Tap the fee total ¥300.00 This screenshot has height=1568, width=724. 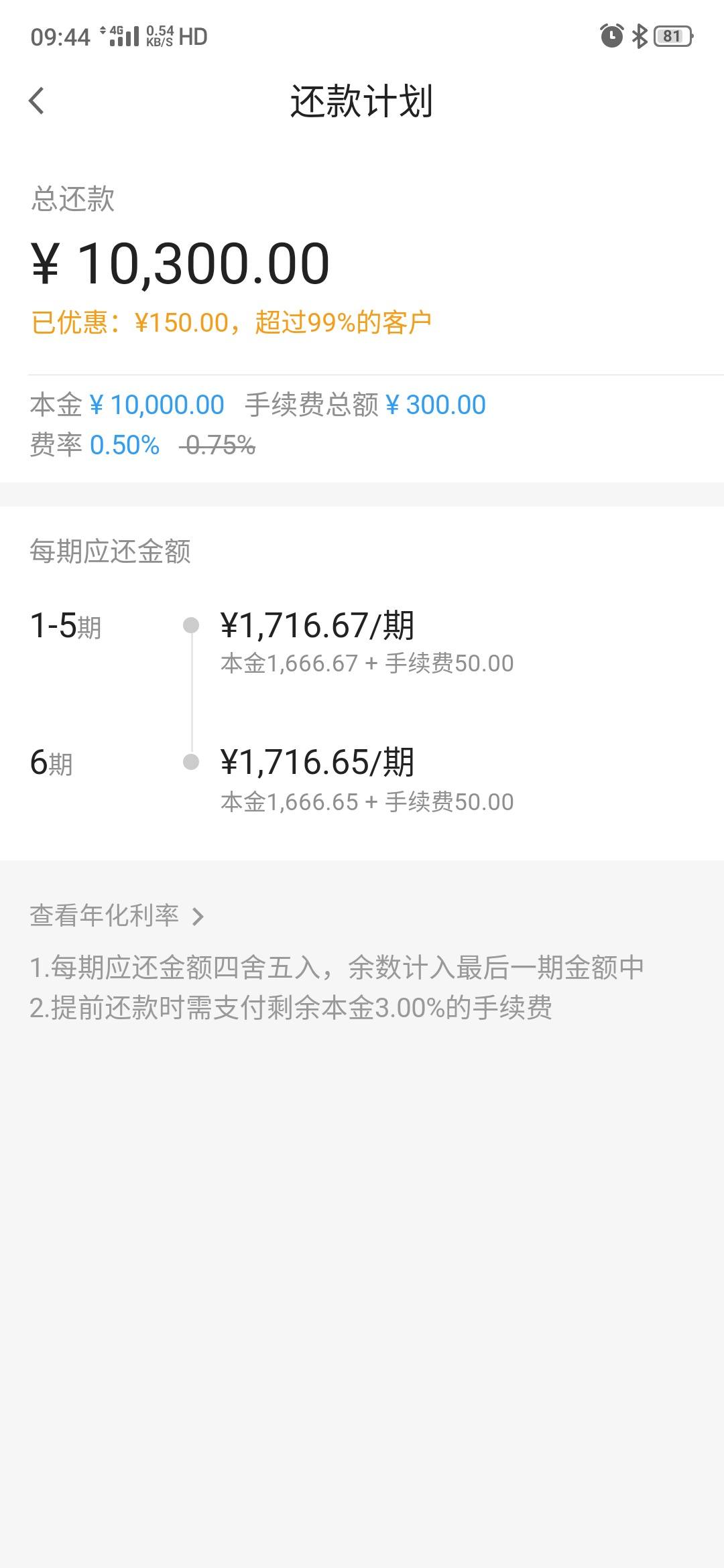click(436, 405)
